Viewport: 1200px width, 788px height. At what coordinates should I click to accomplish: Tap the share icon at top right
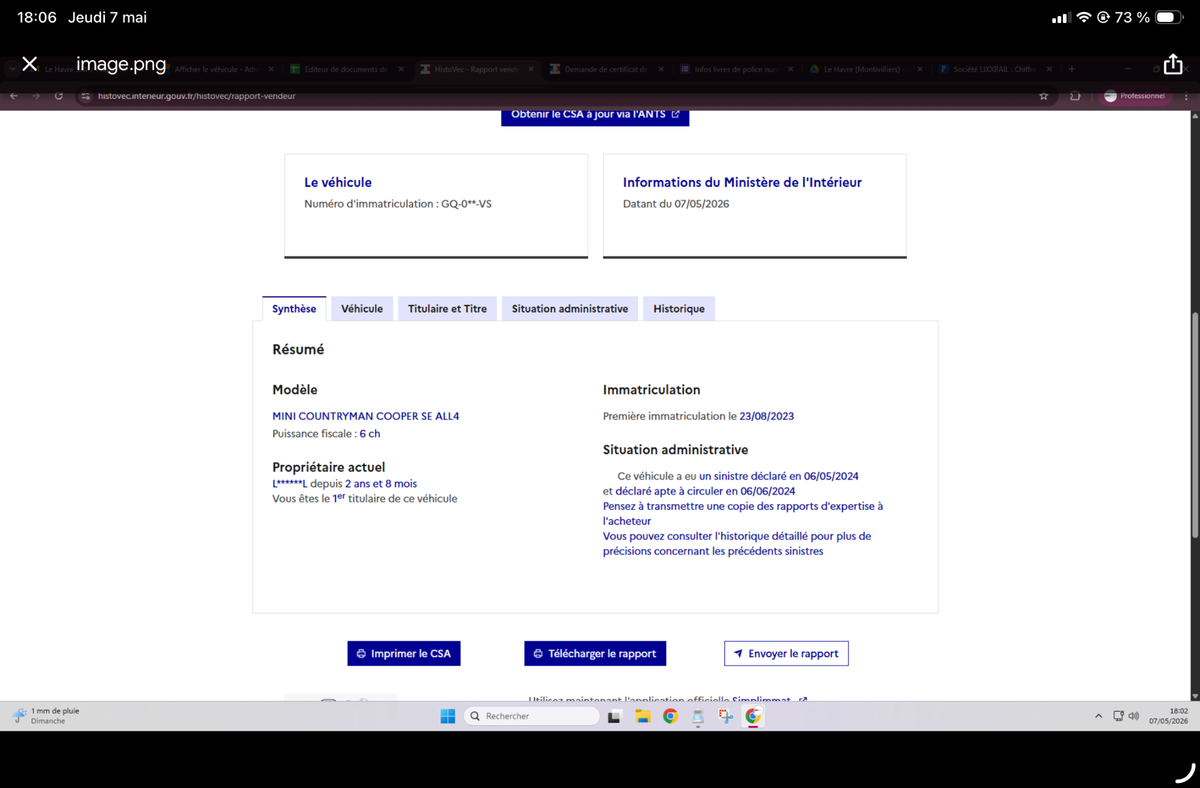(x=1172, y=63)
